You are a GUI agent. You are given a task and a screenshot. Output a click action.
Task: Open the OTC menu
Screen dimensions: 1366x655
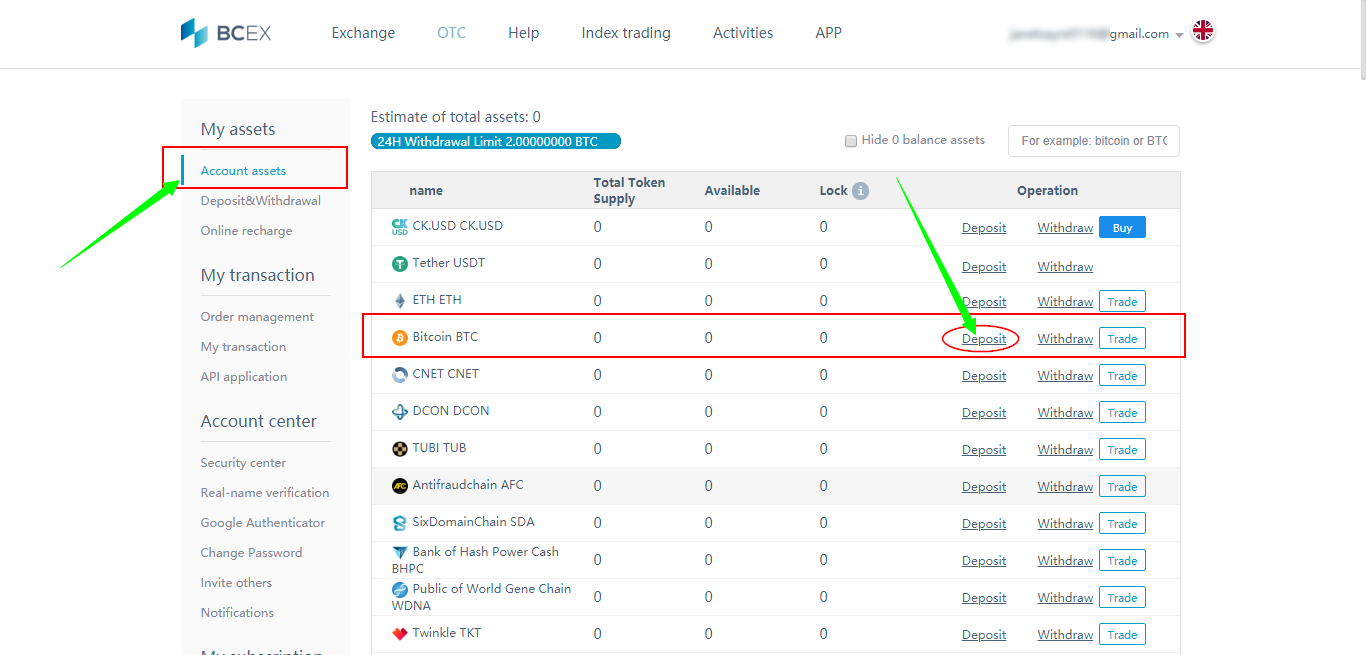coord(451,33)
